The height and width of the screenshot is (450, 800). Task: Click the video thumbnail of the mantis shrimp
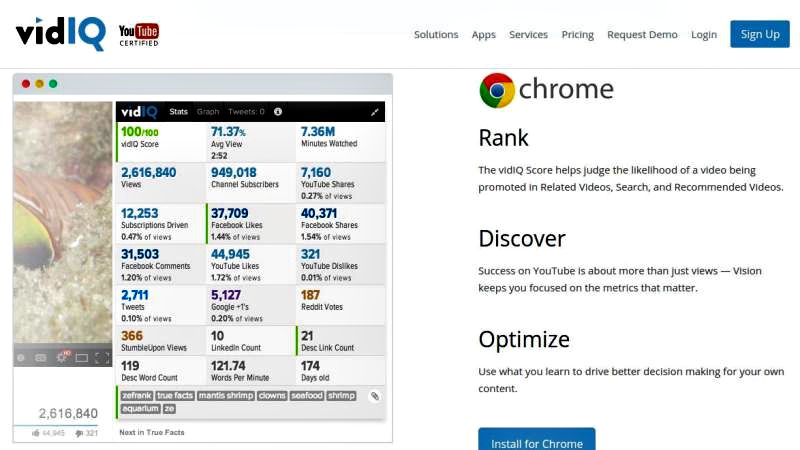tap(63, 222)
